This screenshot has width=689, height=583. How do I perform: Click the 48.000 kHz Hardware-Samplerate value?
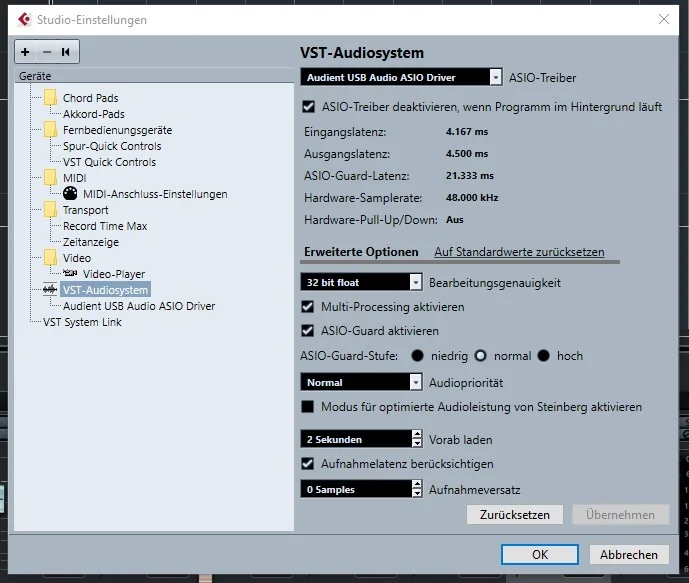pos(472,197)
